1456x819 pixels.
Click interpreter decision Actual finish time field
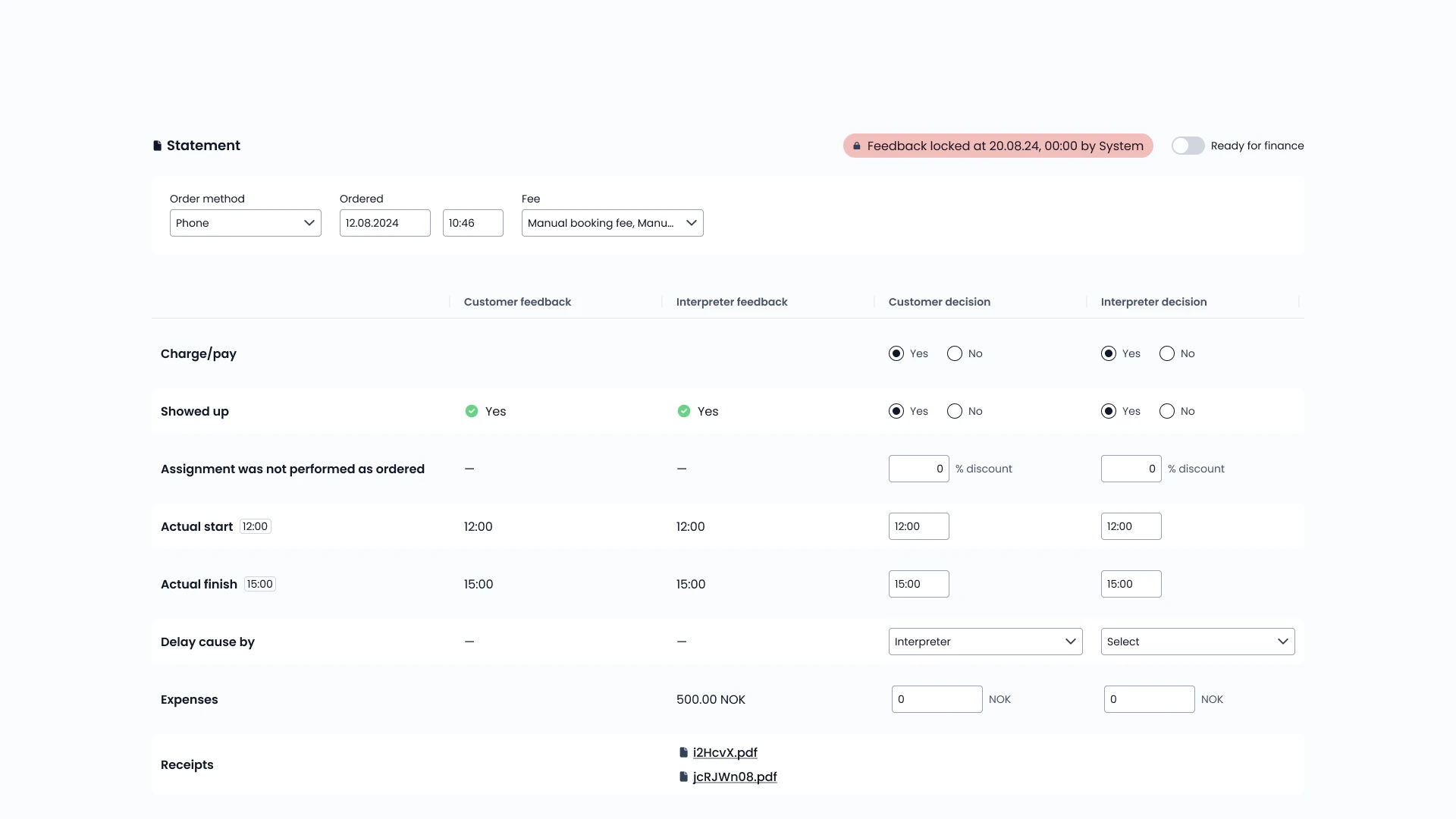click(x=1131, y=584)
